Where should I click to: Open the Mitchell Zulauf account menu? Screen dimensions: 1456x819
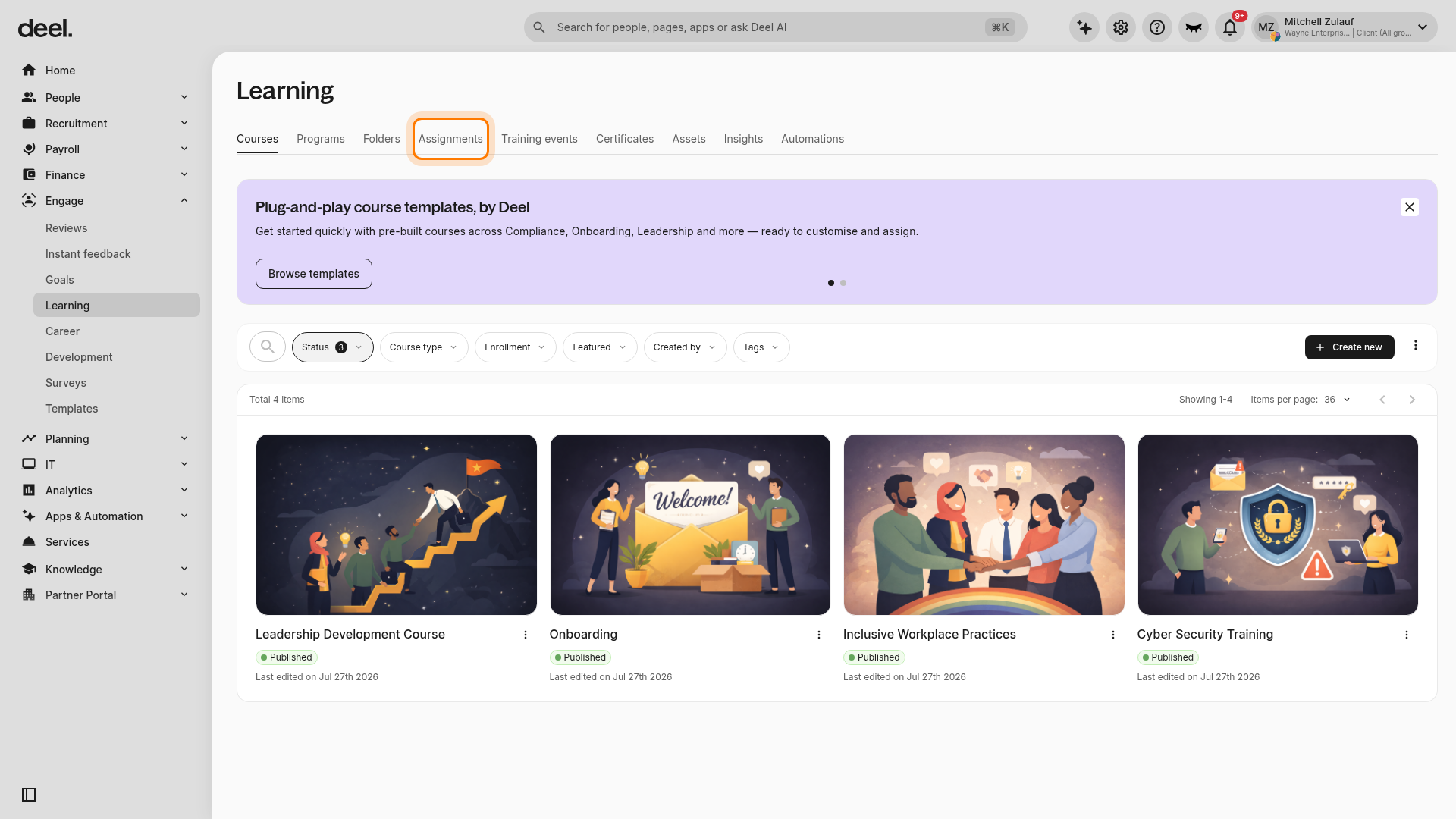point(1345,27)
